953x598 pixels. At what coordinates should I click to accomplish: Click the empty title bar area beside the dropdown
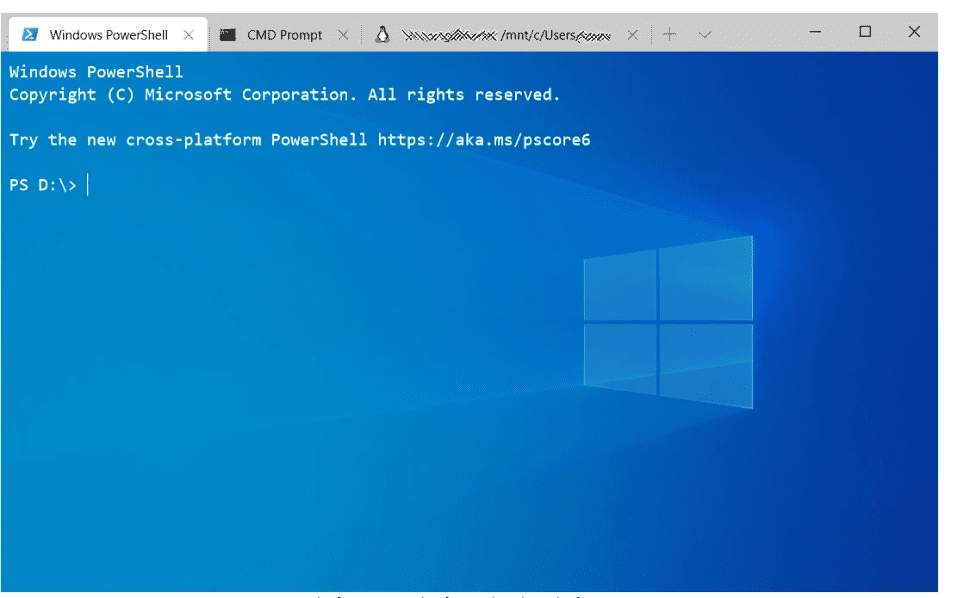(755, 33)
